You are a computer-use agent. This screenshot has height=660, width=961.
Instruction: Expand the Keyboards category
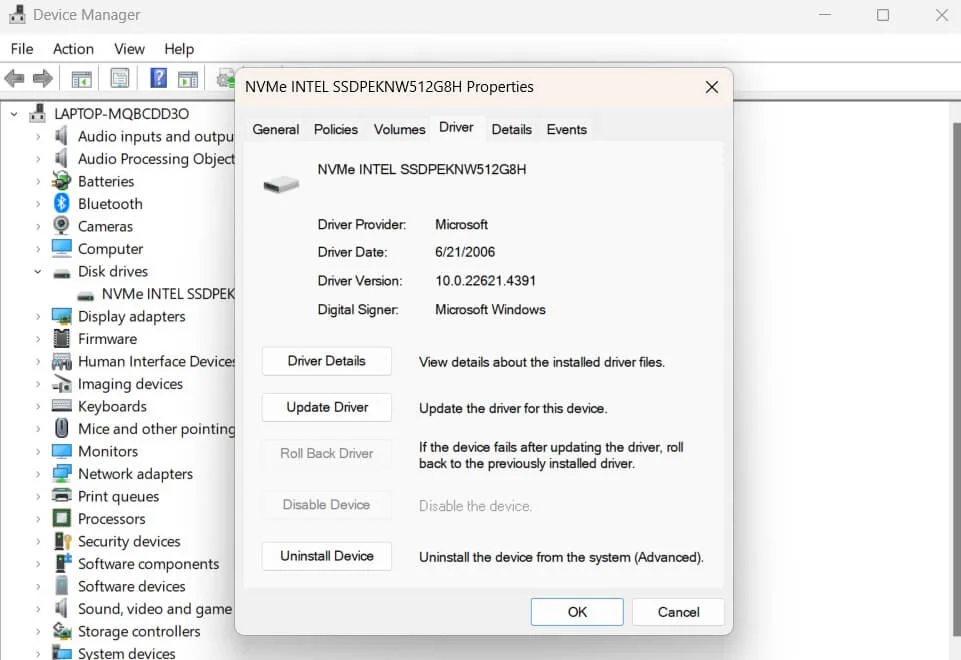pos(38,406)
